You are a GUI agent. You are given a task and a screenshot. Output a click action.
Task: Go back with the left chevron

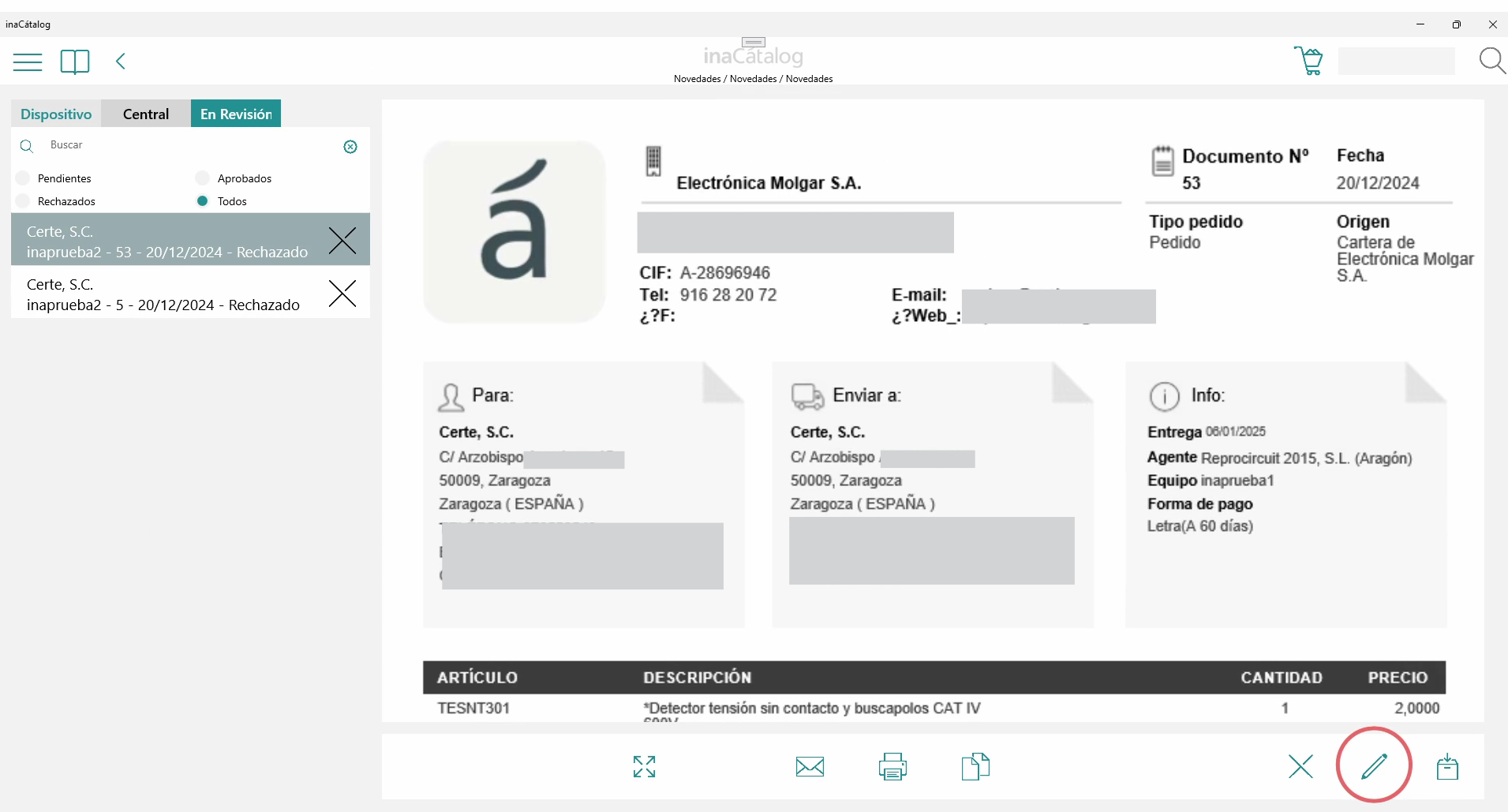121,62
